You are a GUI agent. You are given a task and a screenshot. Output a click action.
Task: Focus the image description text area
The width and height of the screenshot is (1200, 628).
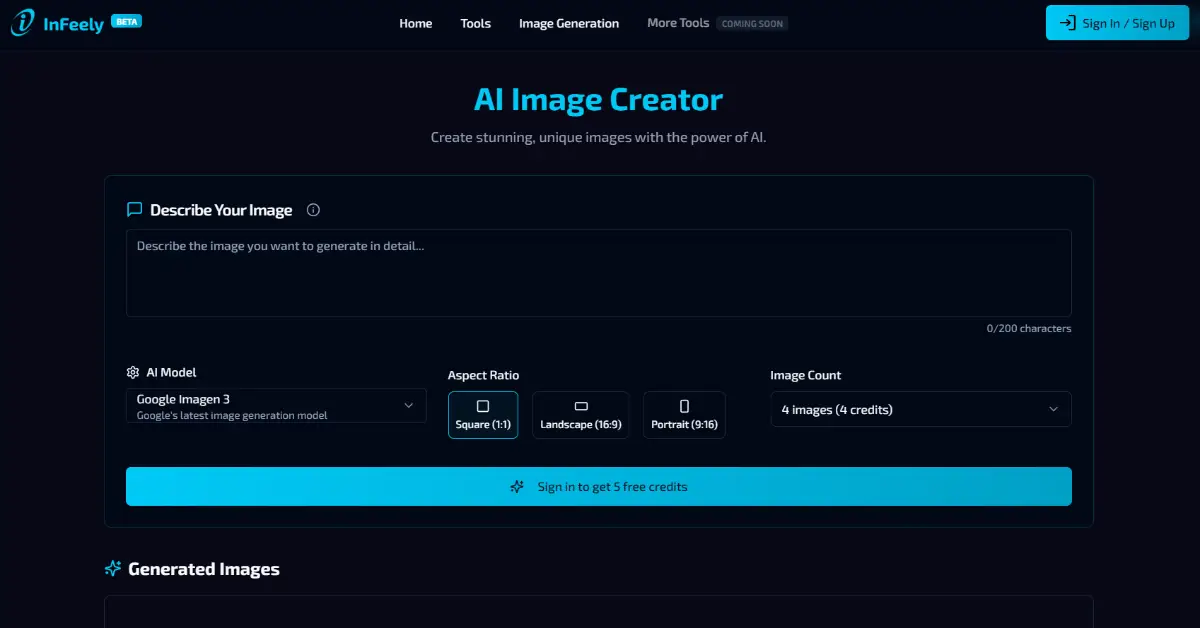pos(598,273)
